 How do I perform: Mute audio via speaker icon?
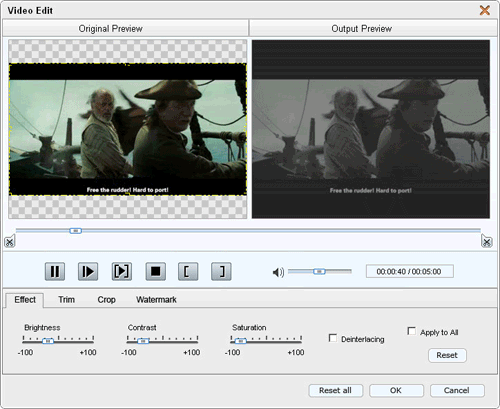(278, 272)
